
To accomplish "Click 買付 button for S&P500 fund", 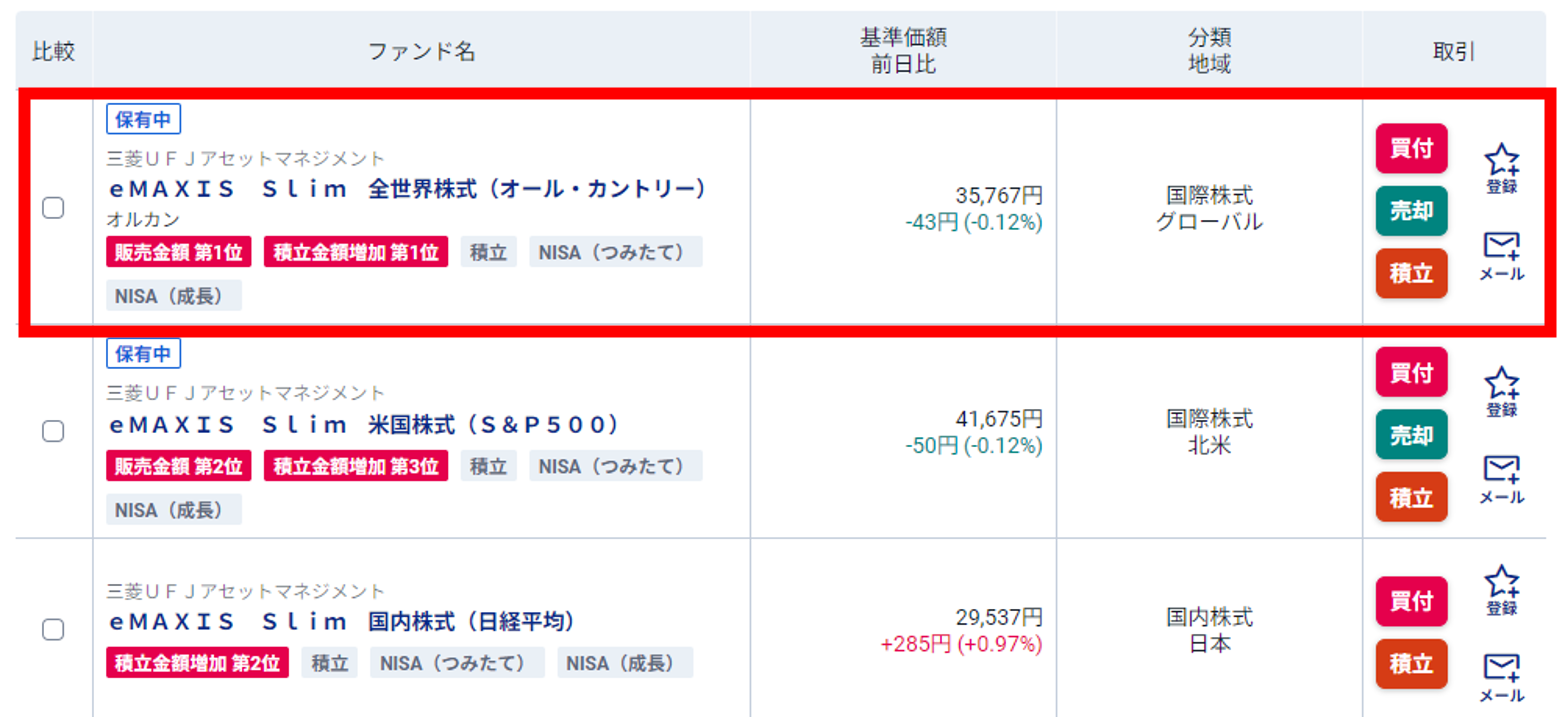I will 1411,373.
